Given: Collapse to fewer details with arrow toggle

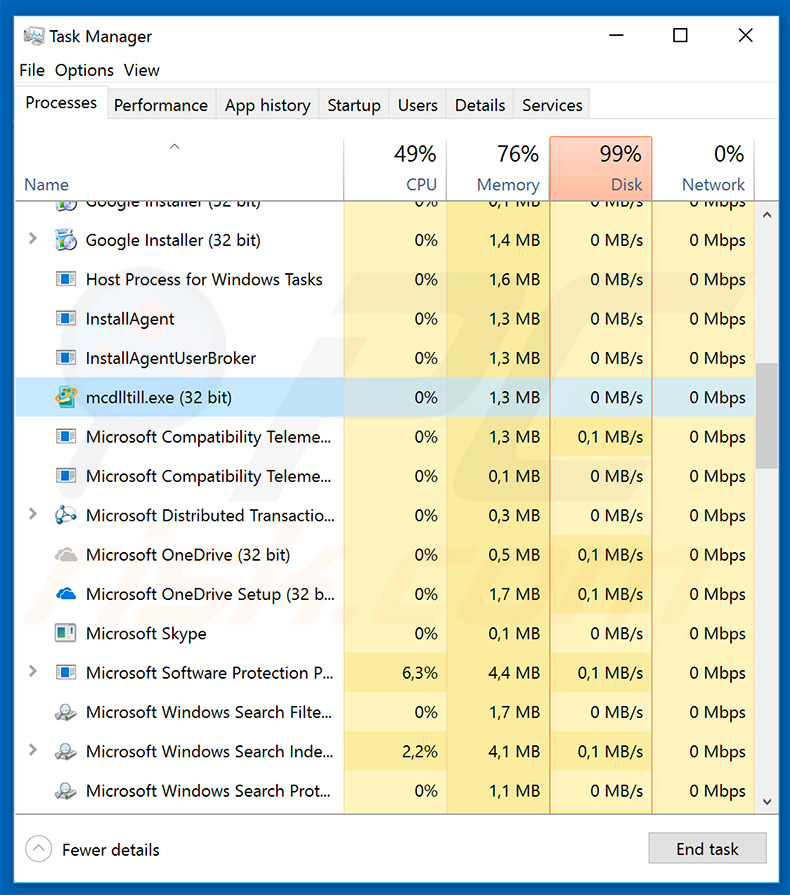Looking at the screenshot, I should 38,849.
